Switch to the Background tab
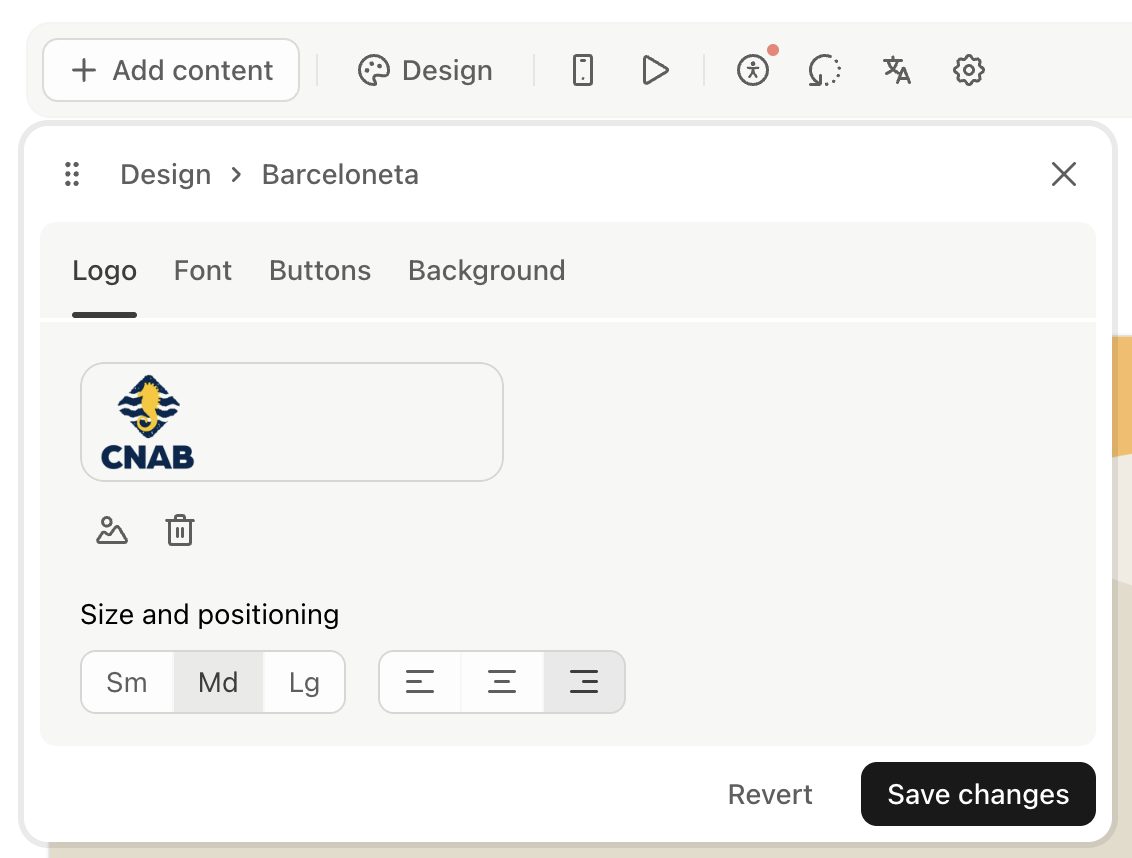1132x858 pixels. click(x=487, y=271)
